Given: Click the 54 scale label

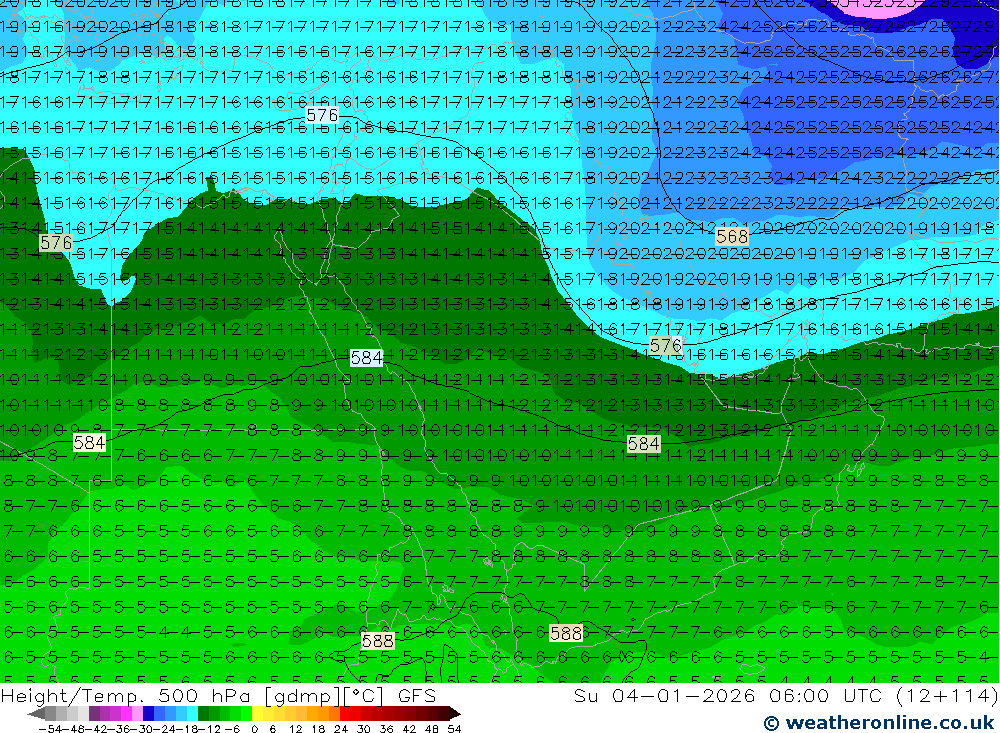Looking at the screenshot, I should coord(454,729).
